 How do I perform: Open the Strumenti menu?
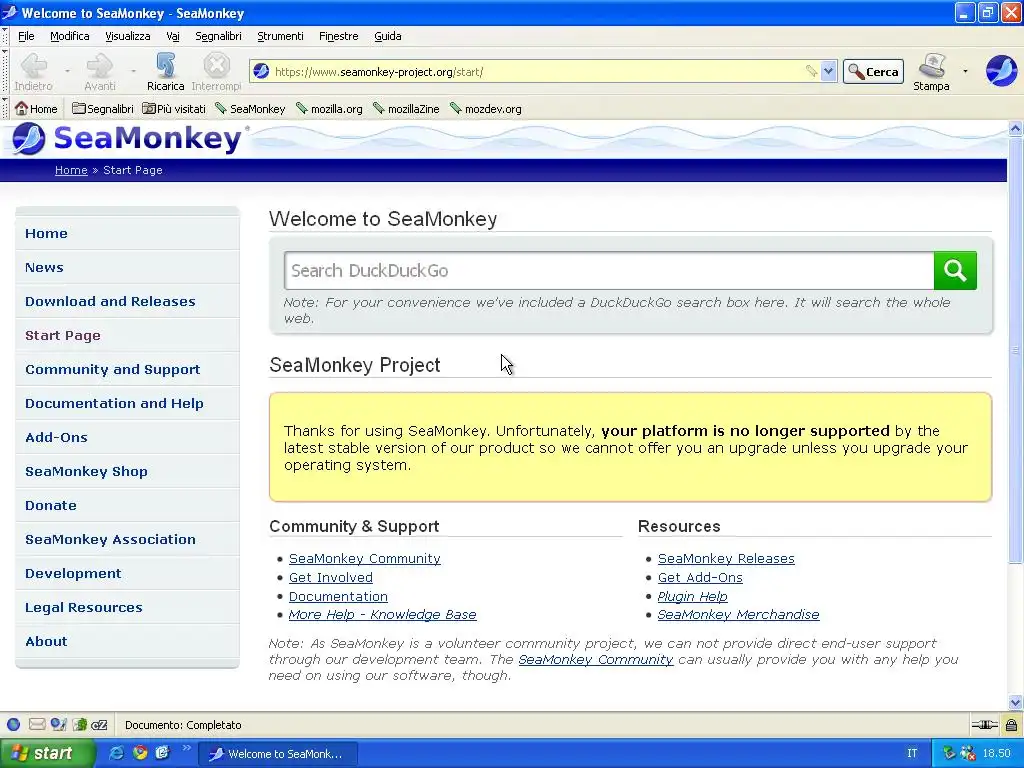click(x=280, y=36)
